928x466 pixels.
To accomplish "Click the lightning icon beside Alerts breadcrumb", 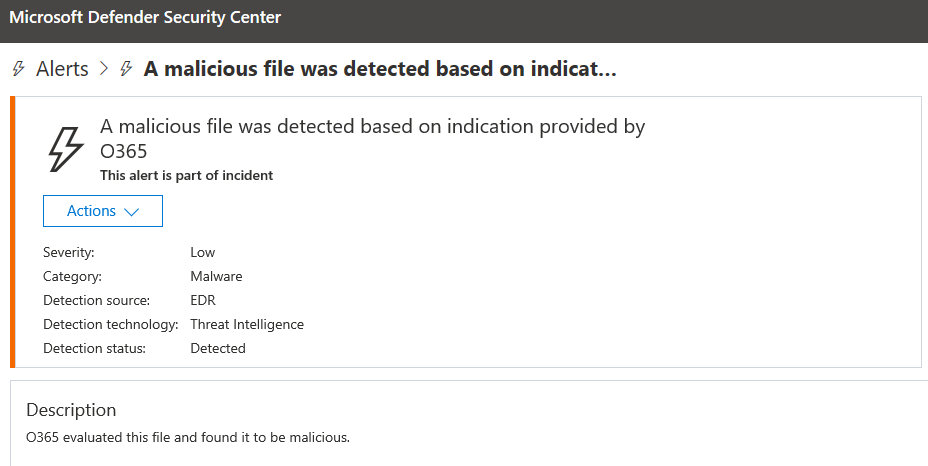I will click(x=17, y=69).
